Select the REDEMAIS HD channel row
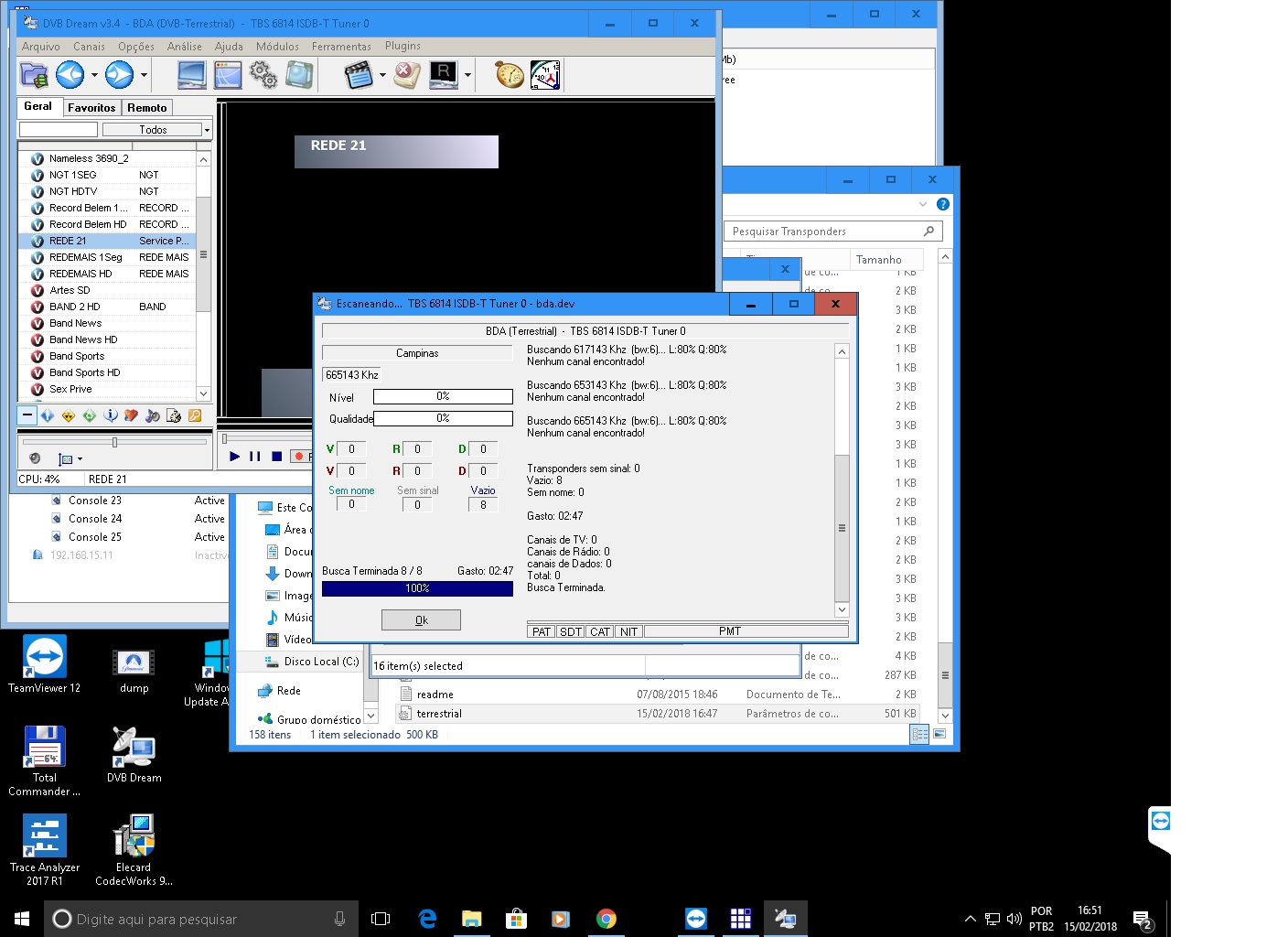Viewport: 1288px width, 937px height. pos(108,274)
